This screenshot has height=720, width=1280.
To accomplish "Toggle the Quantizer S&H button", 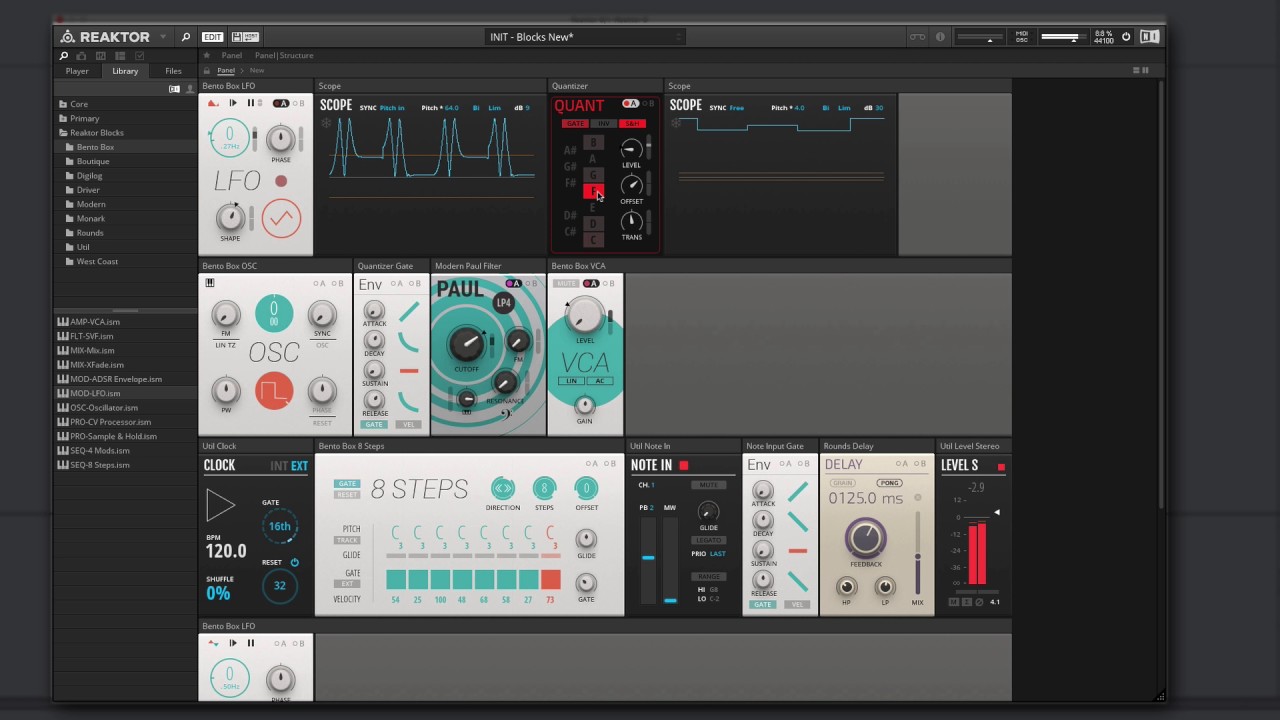I will point(632,124).
